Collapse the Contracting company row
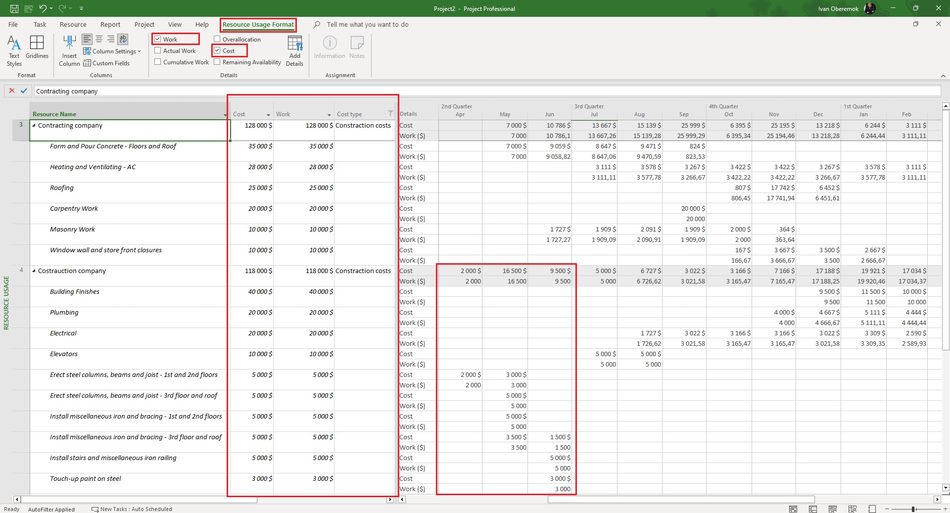This screenshot has width=950, height=513. [34, 125]
